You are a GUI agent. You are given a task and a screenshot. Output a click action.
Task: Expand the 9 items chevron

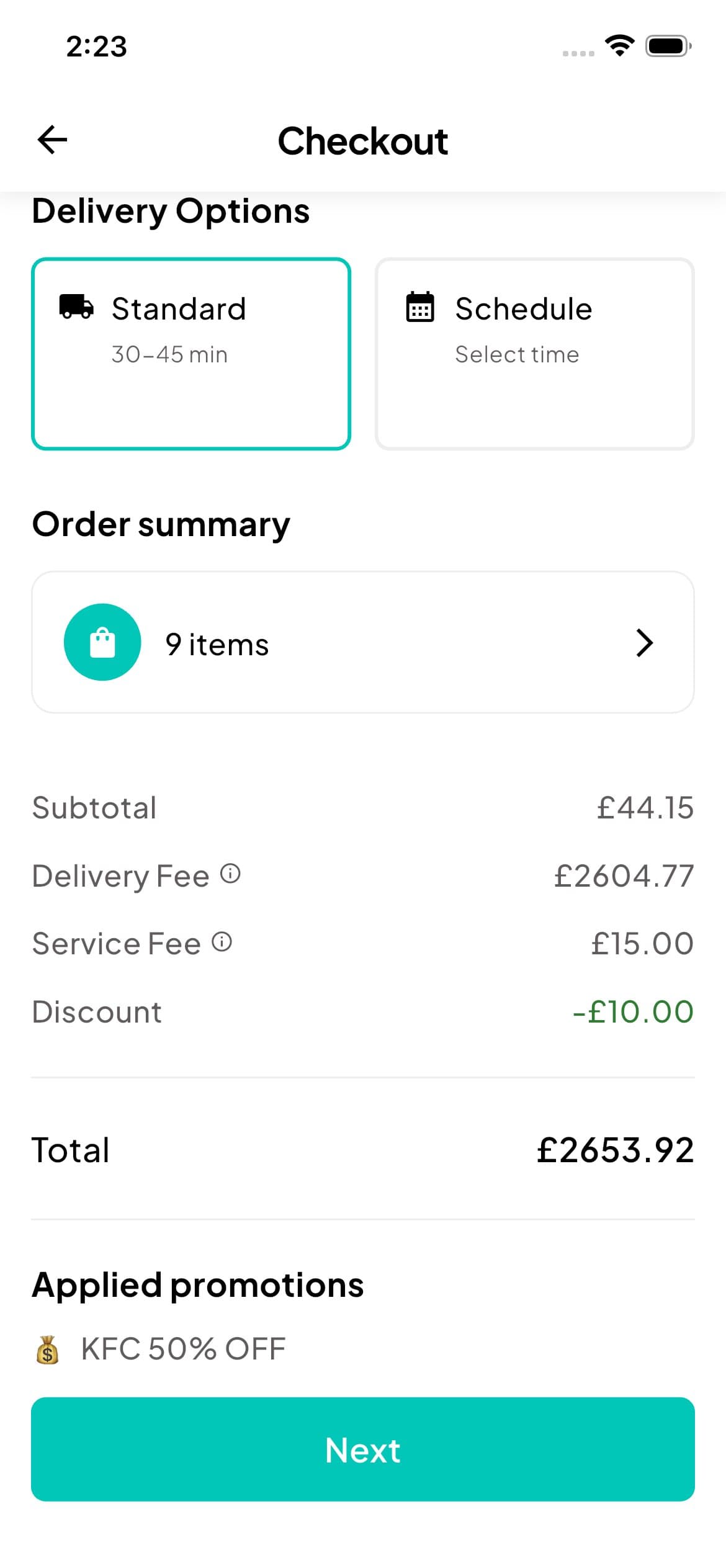click(x=645, y=643)
